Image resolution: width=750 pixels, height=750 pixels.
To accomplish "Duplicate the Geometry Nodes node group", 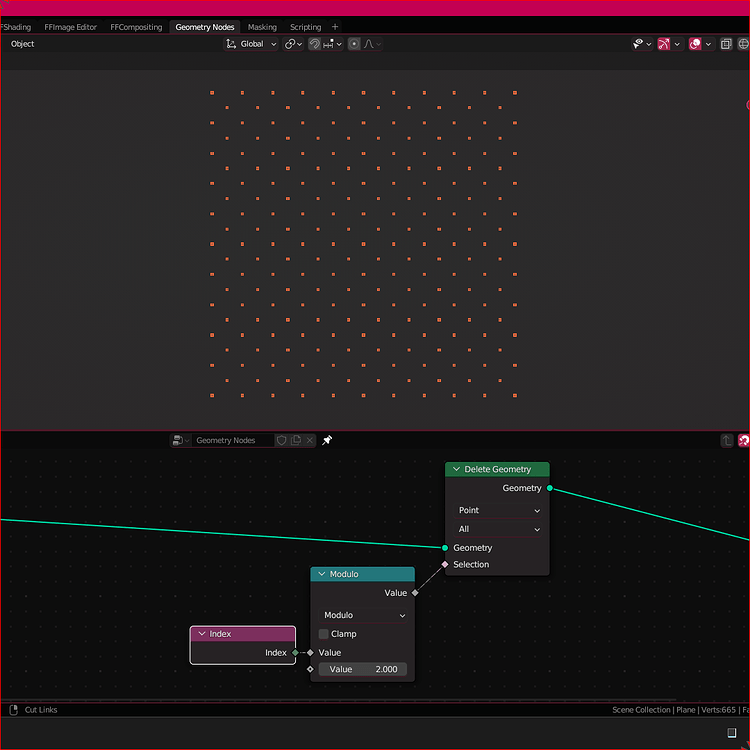I will [x=296, y=440].
